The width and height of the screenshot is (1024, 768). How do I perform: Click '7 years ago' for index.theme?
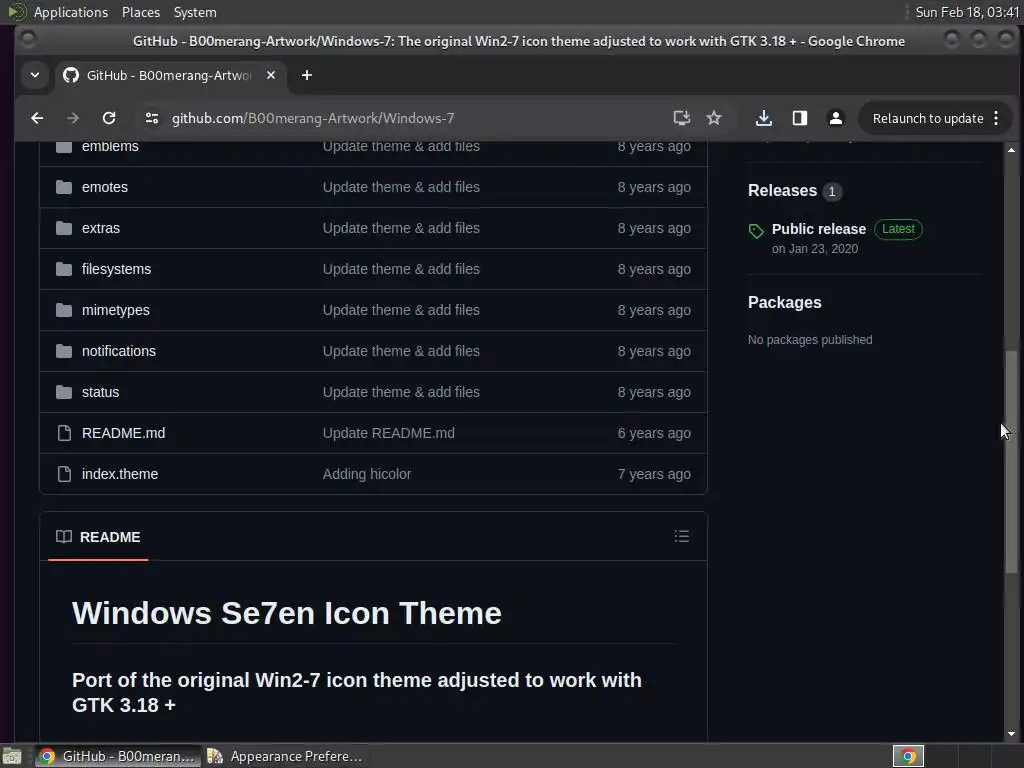654,474
